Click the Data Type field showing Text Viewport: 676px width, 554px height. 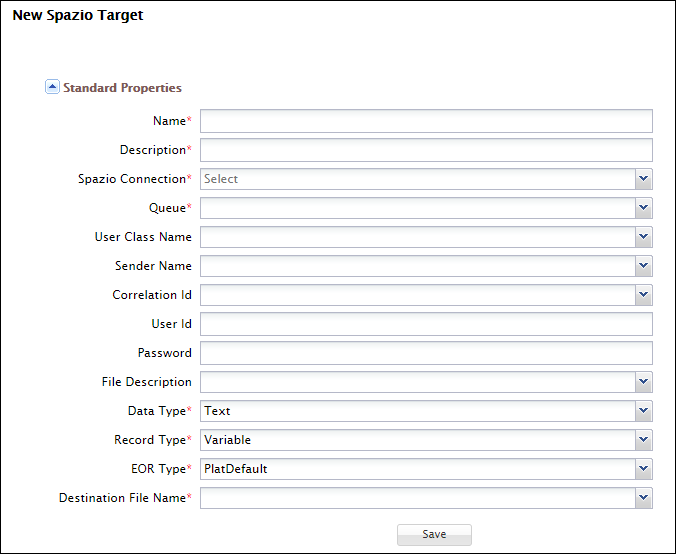(x=417, y=411)
